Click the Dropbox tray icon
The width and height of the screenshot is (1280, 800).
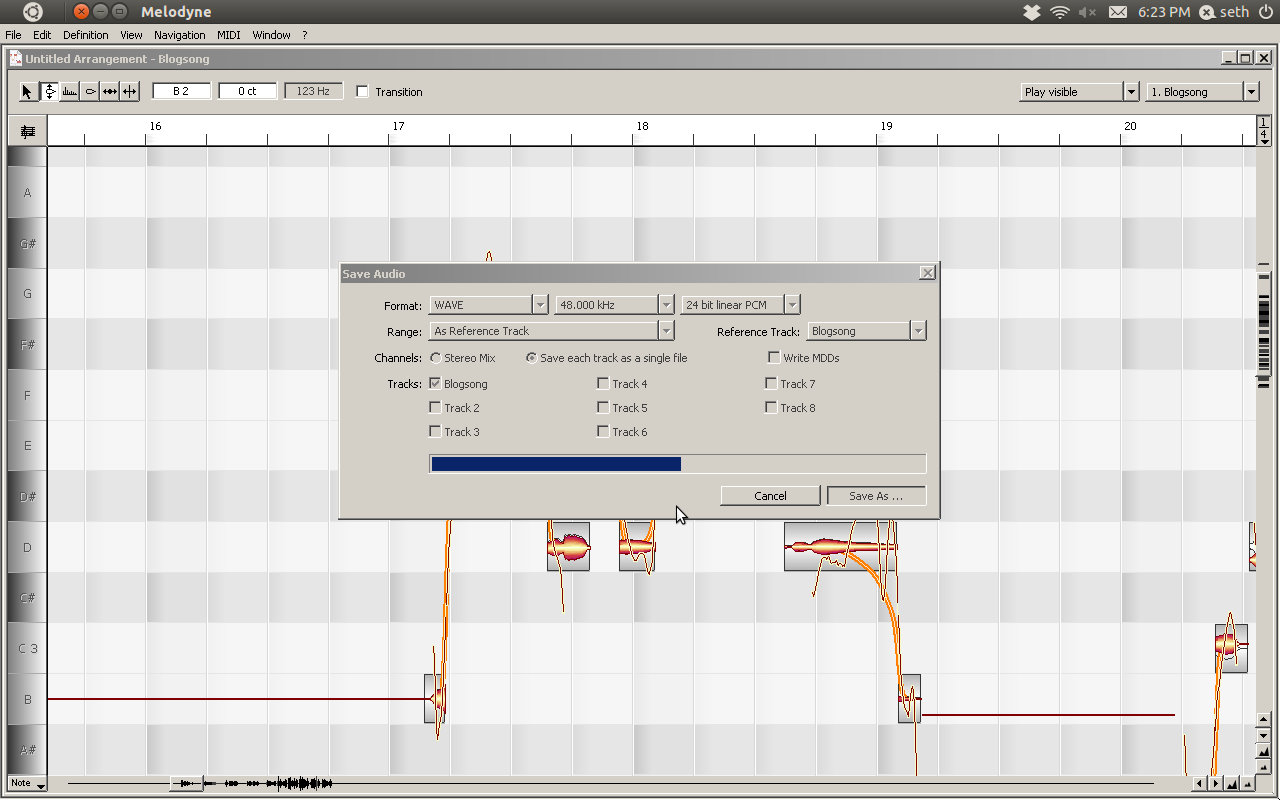pos(1032,12)
